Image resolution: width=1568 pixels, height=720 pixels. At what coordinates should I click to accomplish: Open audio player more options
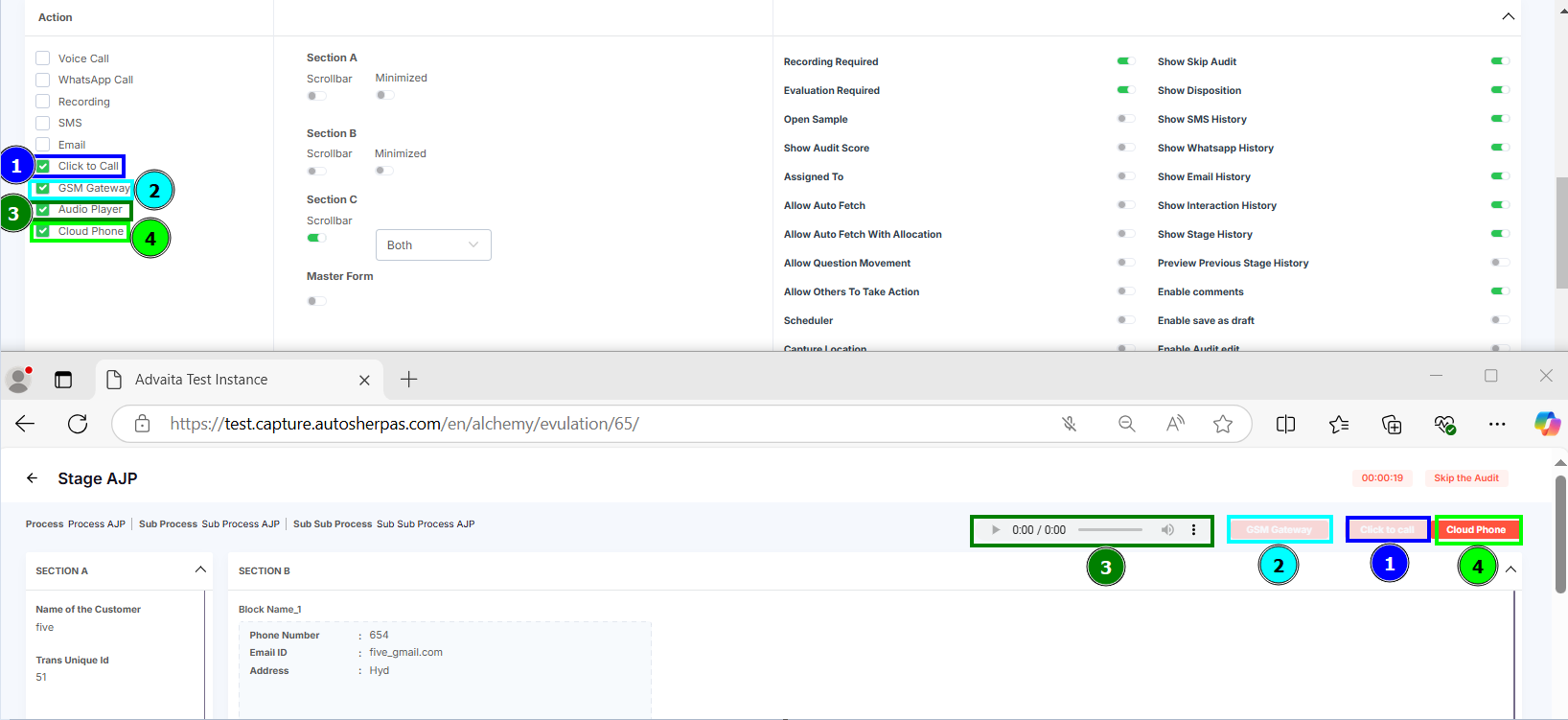(1193, 530)
